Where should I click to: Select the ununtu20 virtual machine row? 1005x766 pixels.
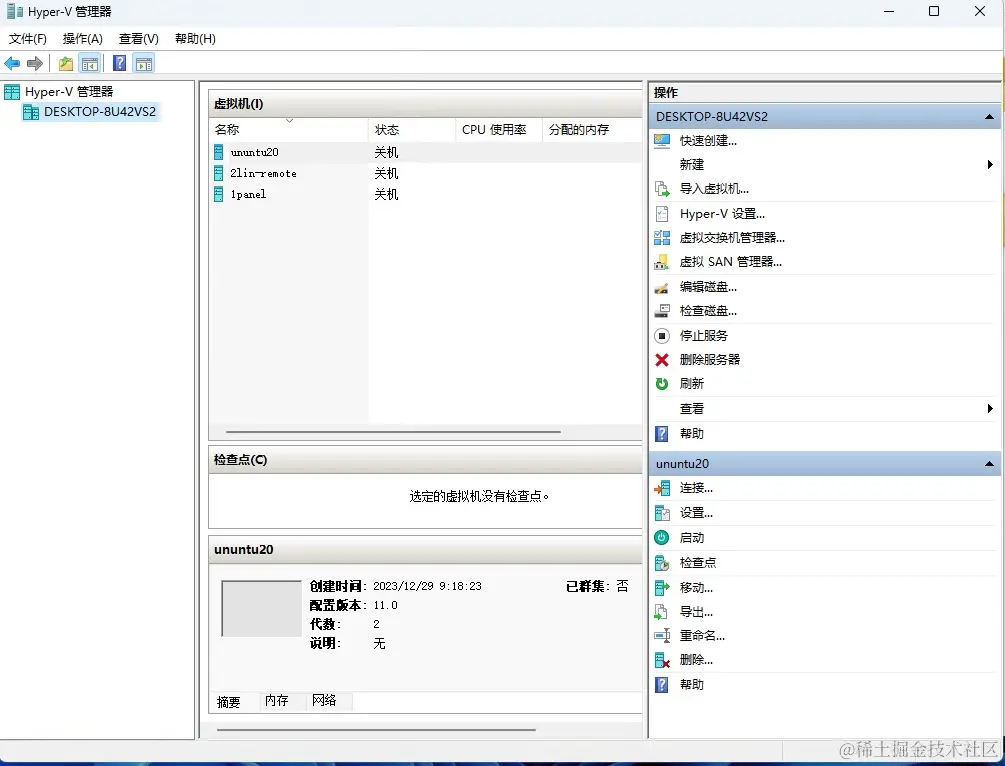tap(426, 153)
